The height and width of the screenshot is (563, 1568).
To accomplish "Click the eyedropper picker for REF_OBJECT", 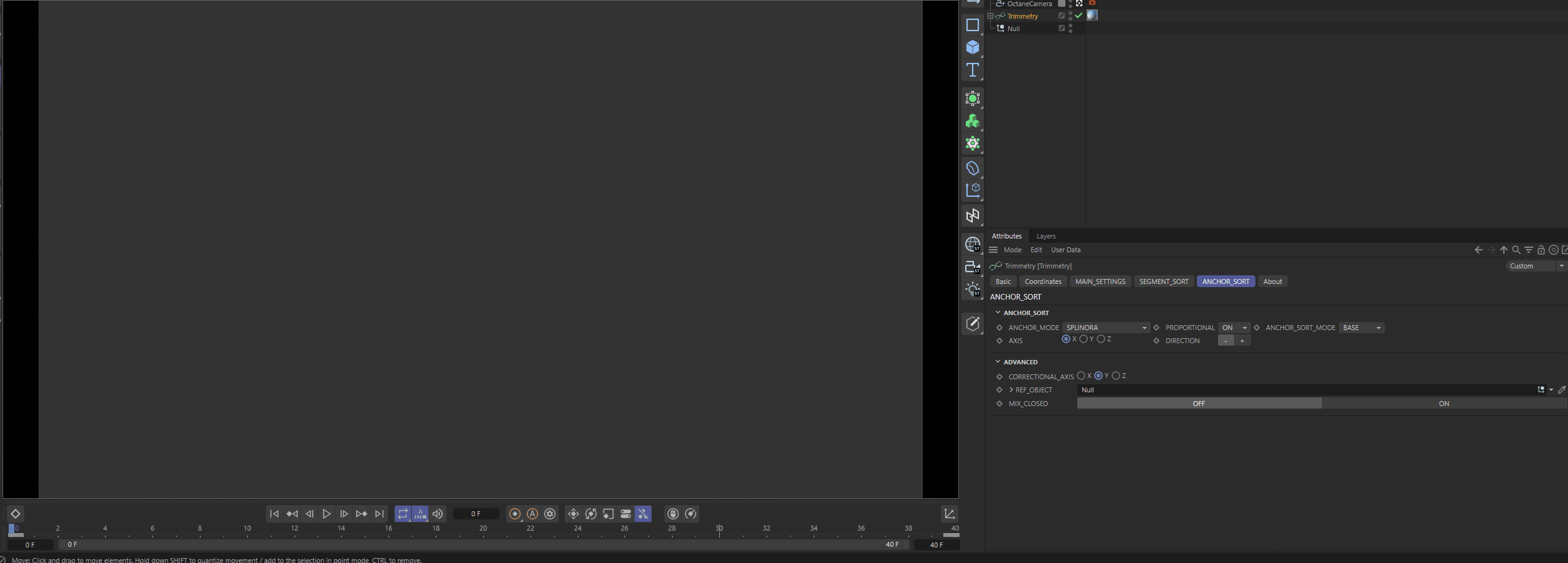I will [x=1561, y=390].
